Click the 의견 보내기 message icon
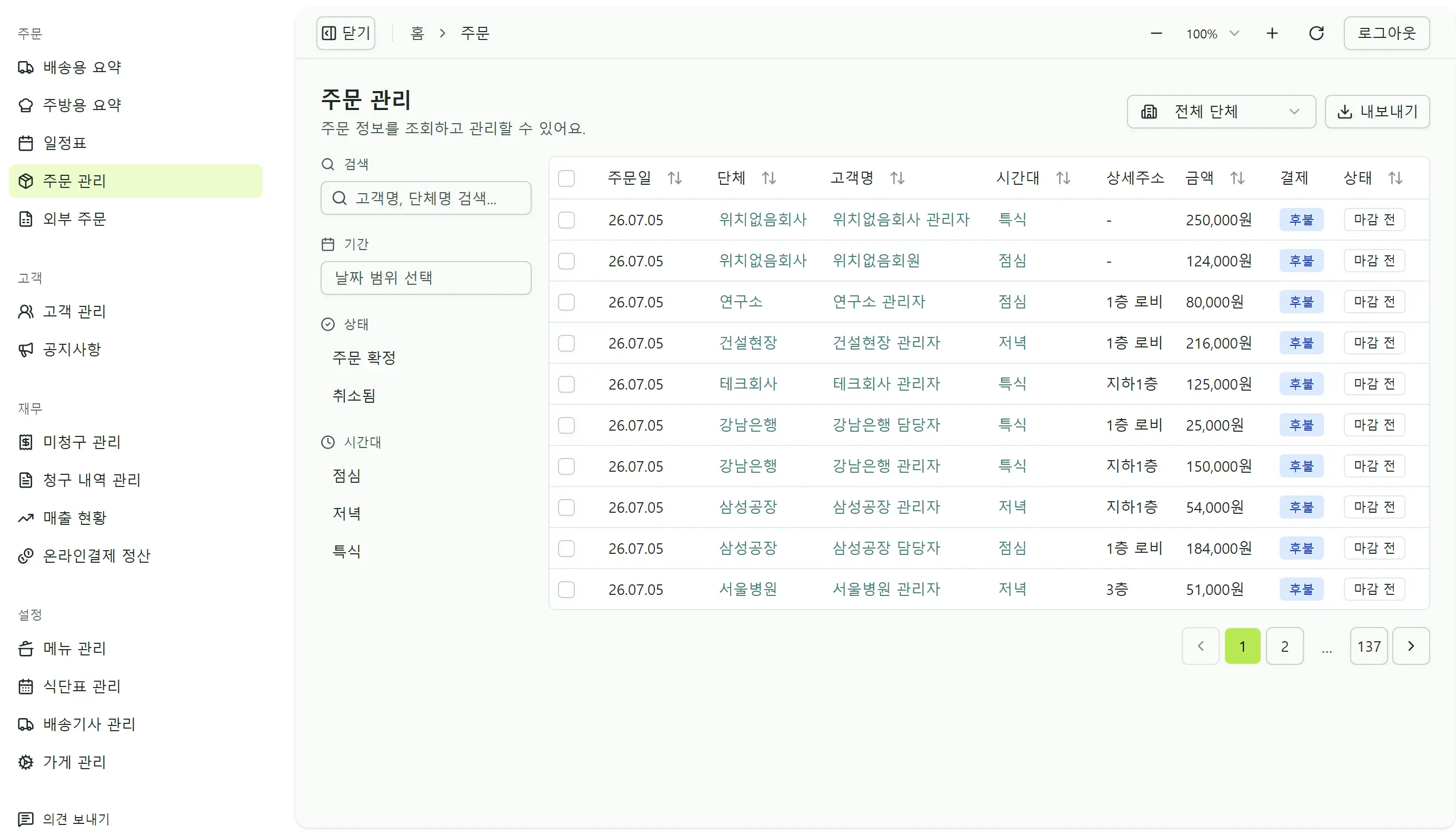The width and height of the screenshot is (1456, 836). (26, 819)
